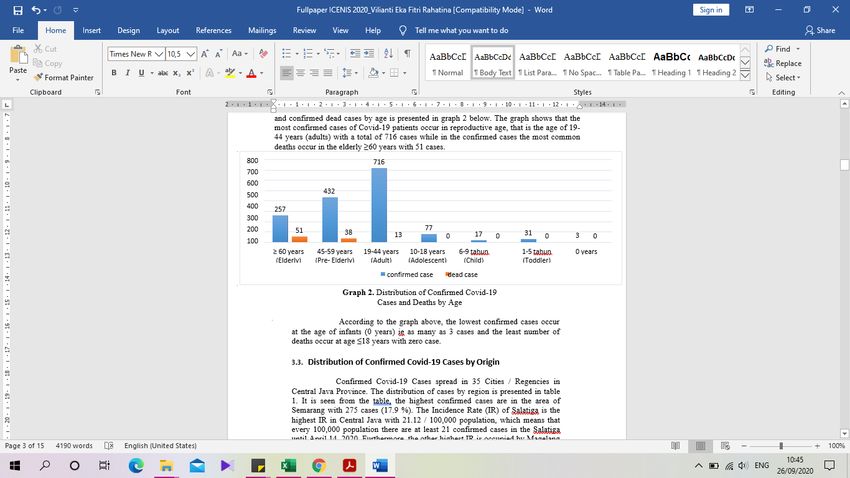Image resolution: width=850 pixels, height=478 pixels.
Task: Switch to Web Layout view
Action: pyautogui.click(x=725, y=445)
